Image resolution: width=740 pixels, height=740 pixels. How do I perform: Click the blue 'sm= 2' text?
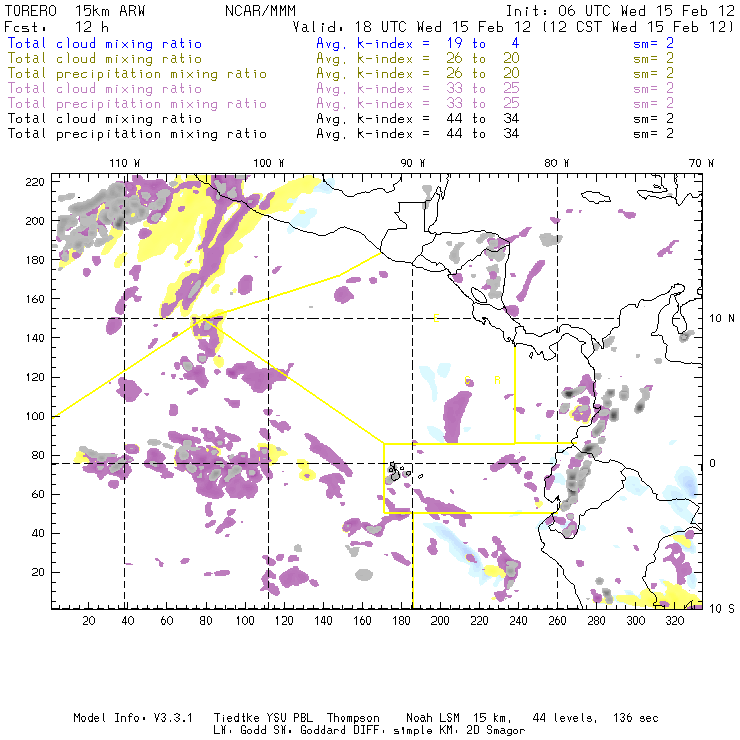653,43
